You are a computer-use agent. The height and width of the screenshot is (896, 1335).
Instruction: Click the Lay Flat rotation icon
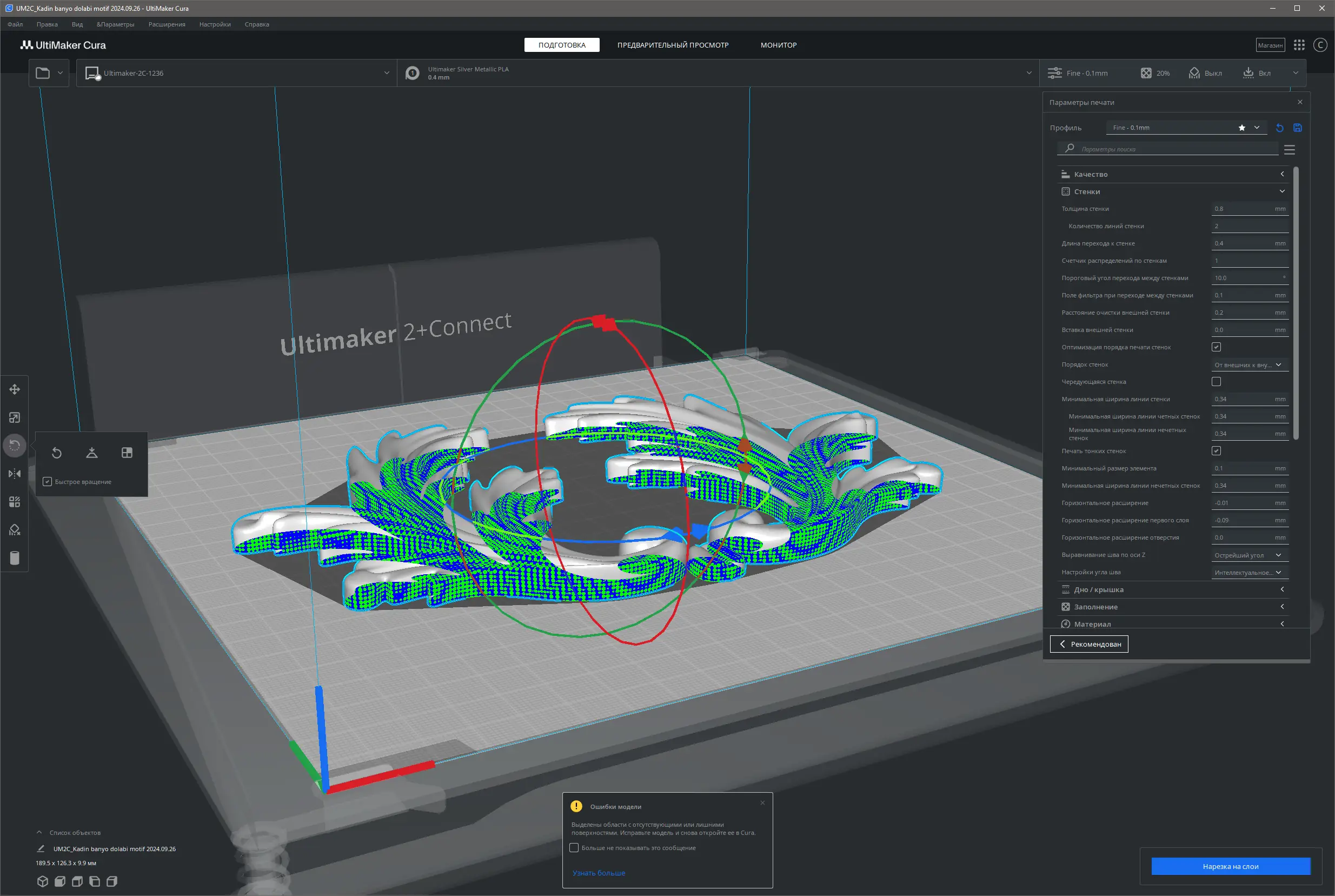coord(92,453)
